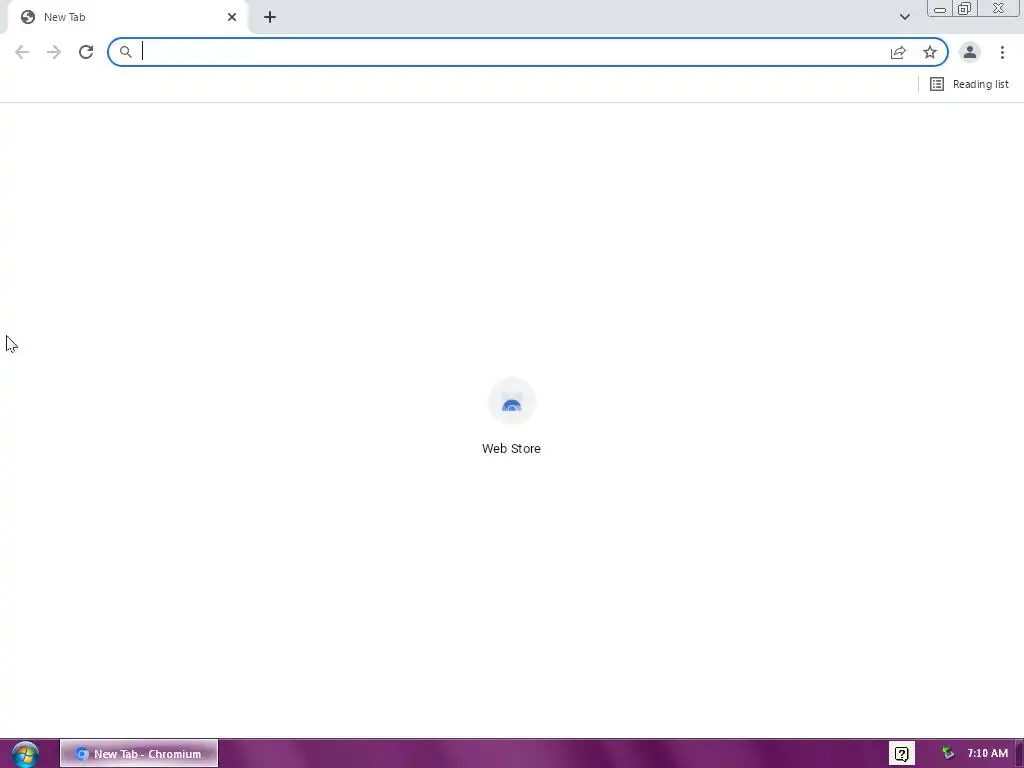
Task: Open the Windows Start menu
Action: [25, 754]
